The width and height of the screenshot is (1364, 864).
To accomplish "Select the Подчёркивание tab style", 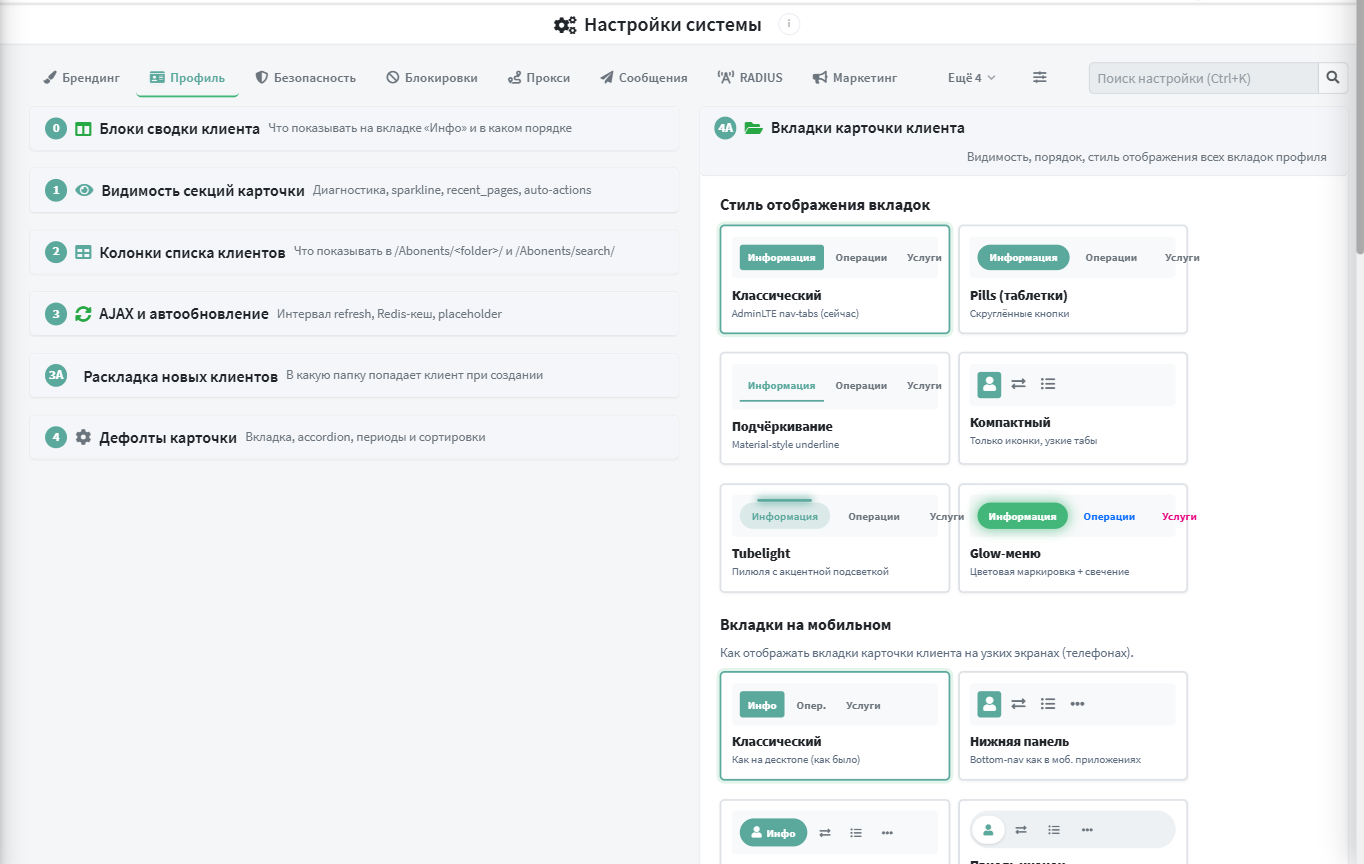I will (x=835, y=408).
